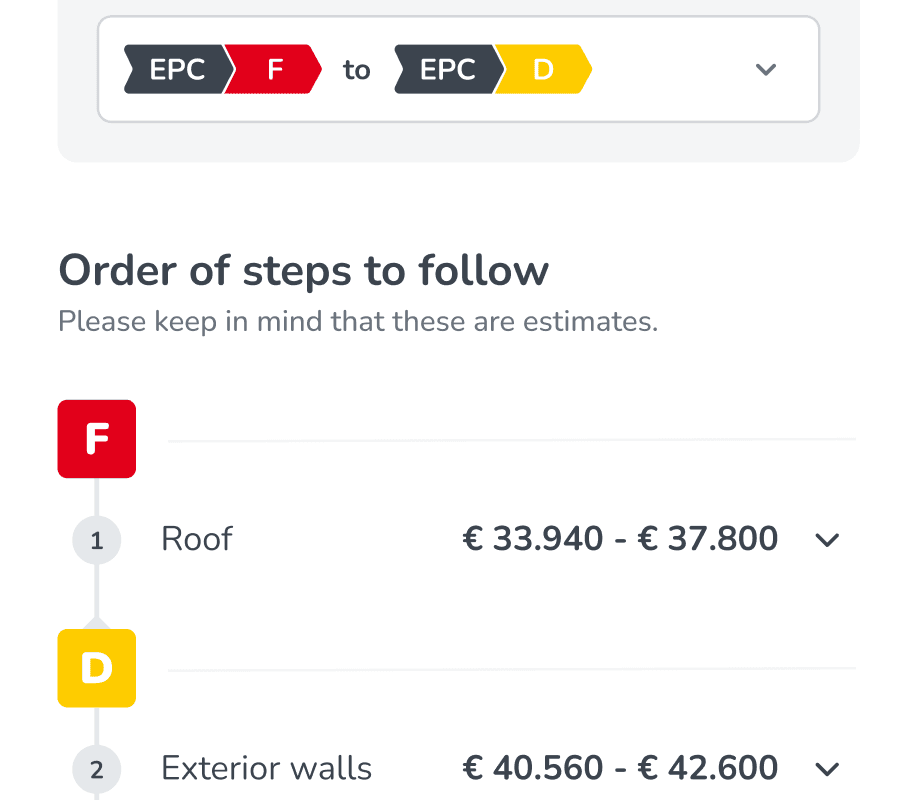Image resolution: width=919 pixels, height=800 pixels.
Task: Click empty space inside the EPC selector box
Action: click(670, 70)
